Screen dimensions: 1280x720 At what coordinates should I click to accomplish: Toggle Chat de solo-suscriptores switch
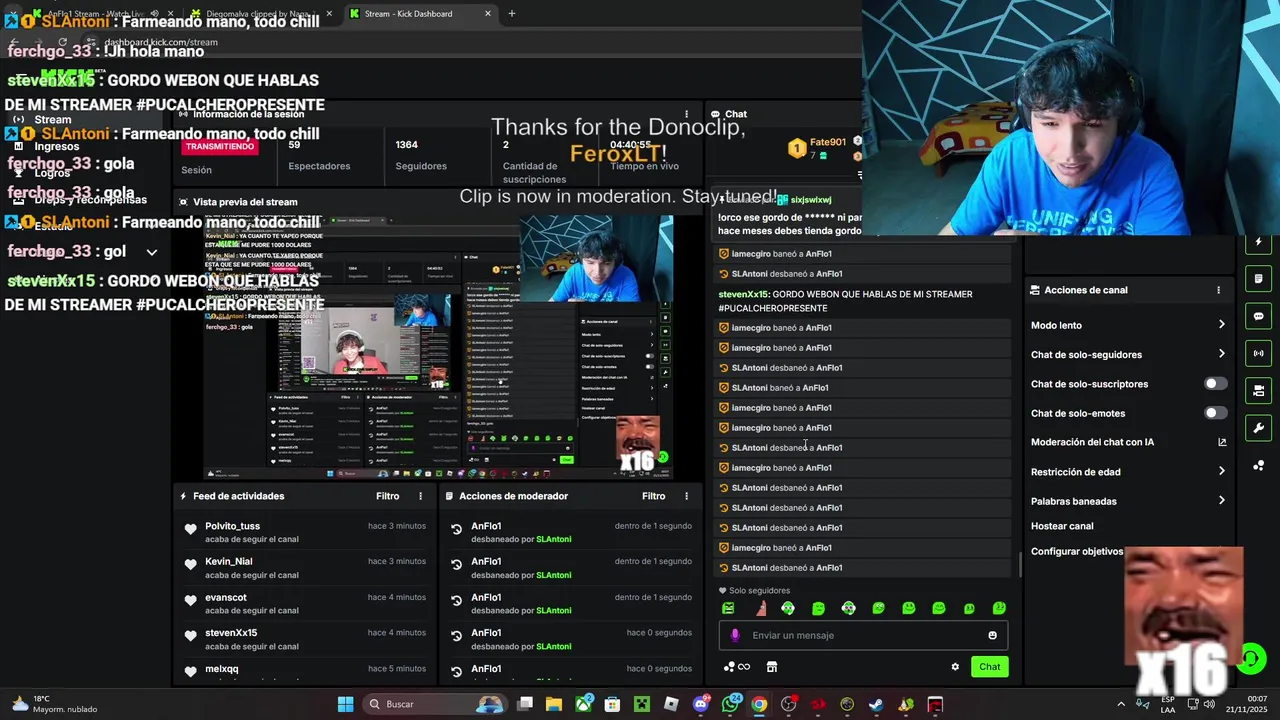[1215, 384]
